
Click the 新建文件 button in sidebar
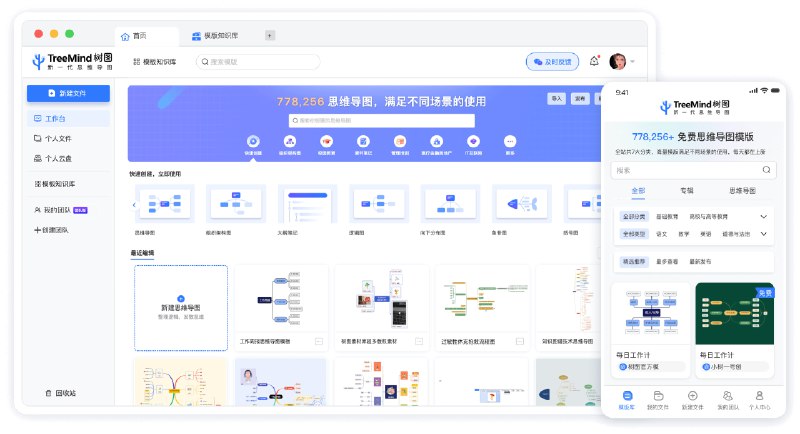pos(68,93)
